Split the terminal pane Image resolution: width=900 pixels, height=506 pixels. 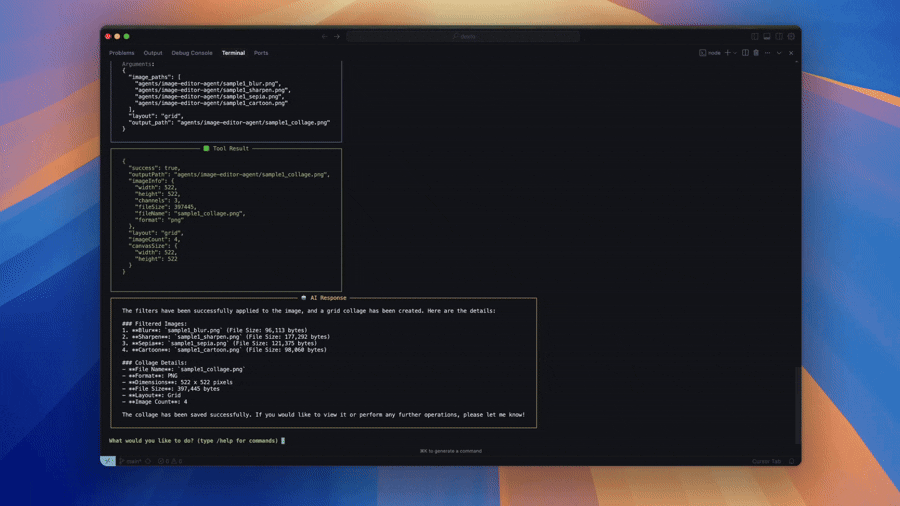pyautogui.click(x=745, y=53)
